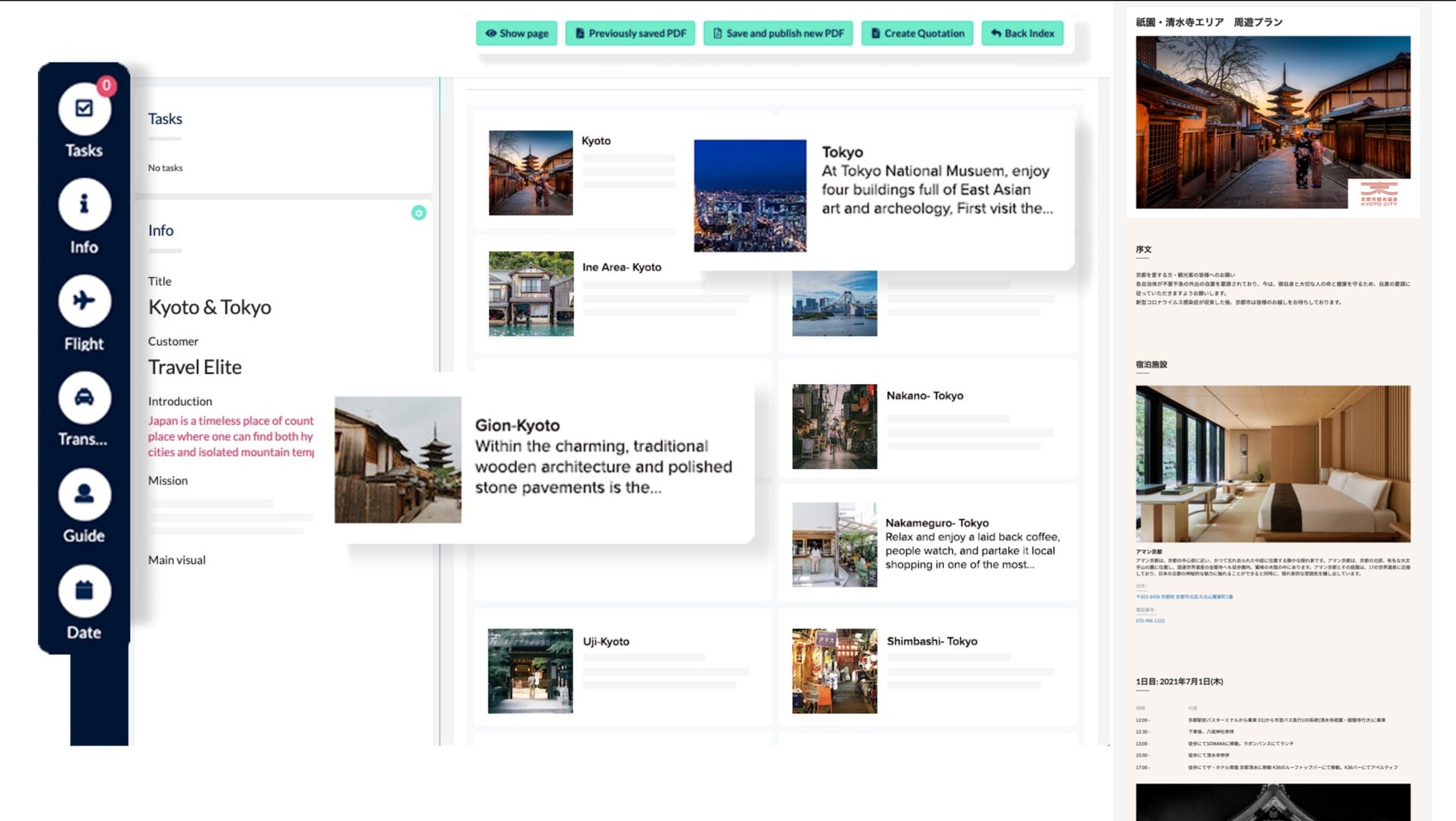The image size is (1456, 821).
Task: Click the Date calendar icon
Action: [x=84, y=590]
